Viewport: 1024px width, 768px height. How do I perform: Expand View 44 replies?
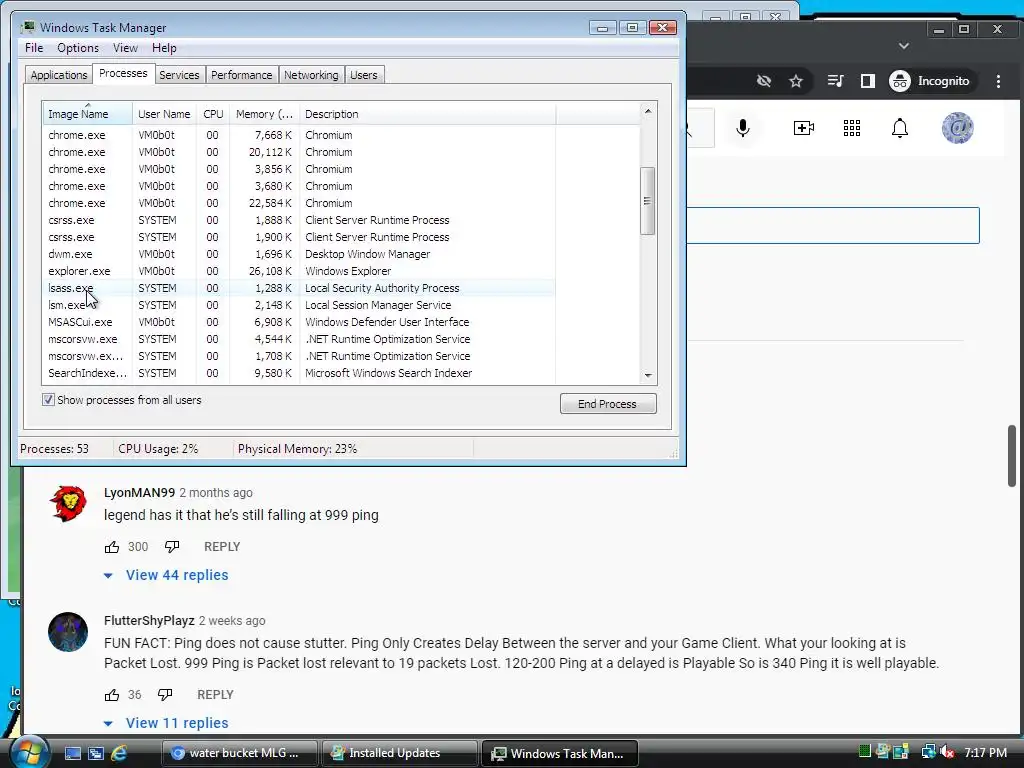click(x=167, y=575)
